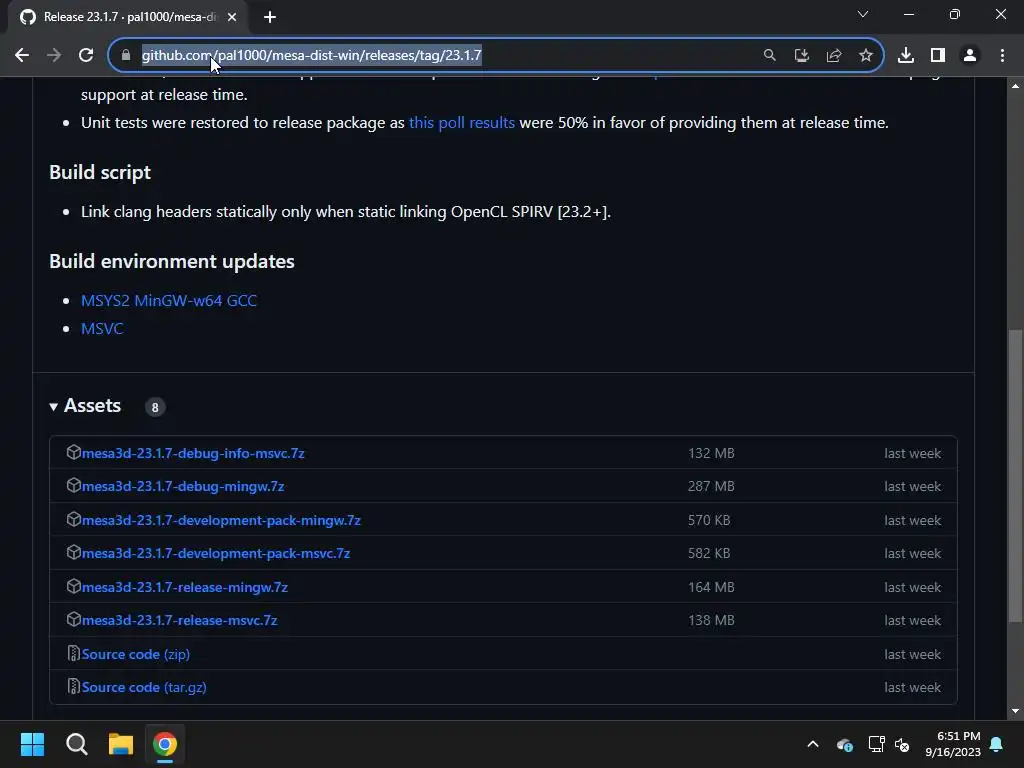Open the clock showing 6:51 PM

pos(953,744)
